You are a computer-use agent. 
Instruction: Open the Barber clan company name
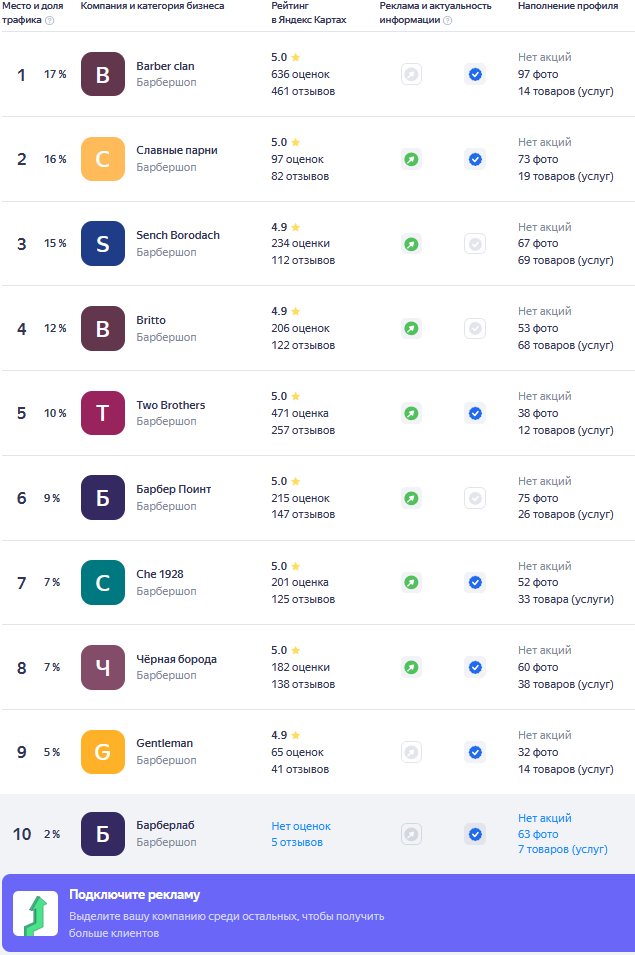(x=165, y=66)
